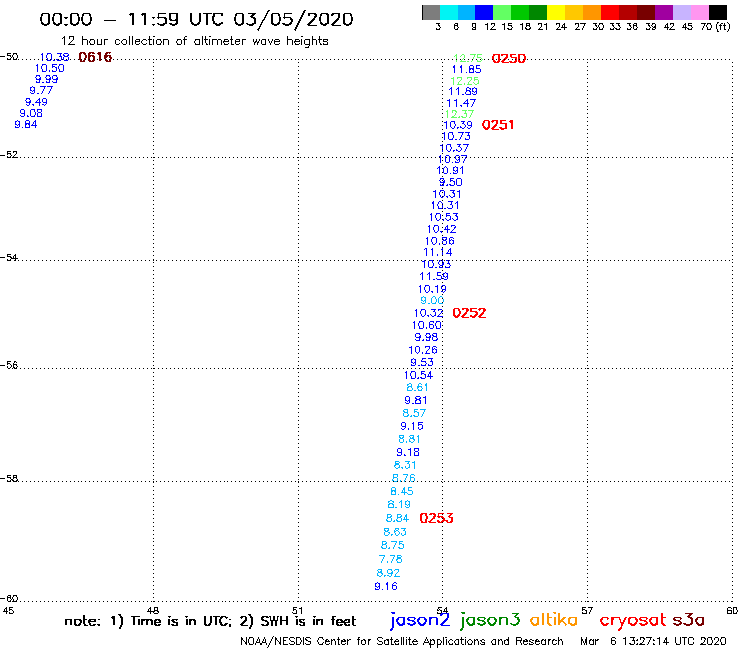Click the red time label 0250
This screenshot has height=650, width=740.
click(509, 59)
